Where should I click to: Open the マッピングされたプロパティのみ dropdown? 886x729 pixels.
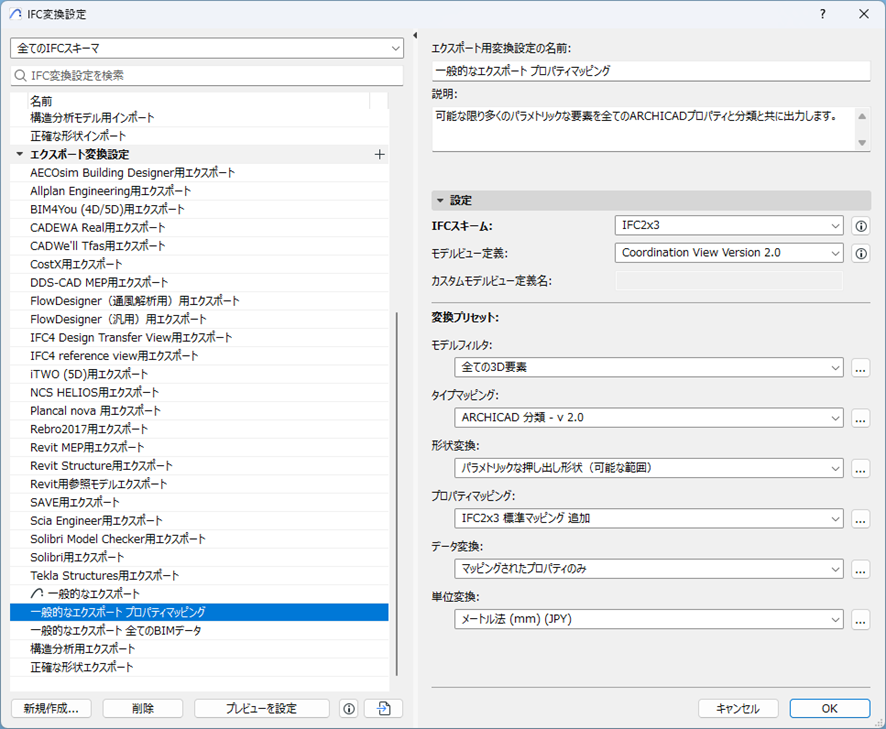click(x=649, y=569)
